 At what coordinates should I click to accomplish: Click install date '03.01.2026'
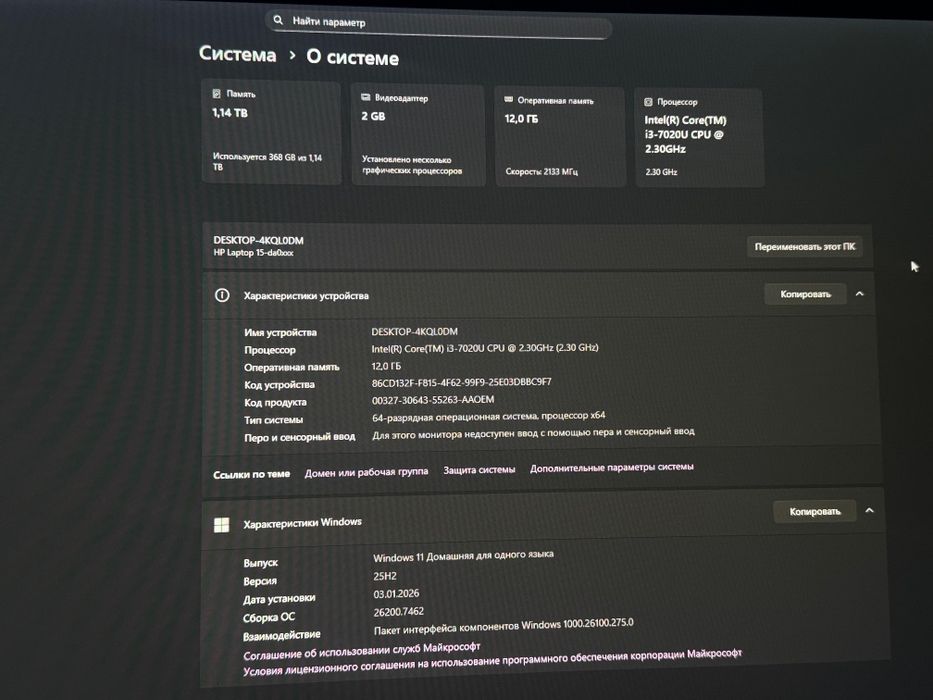[396, 593]
